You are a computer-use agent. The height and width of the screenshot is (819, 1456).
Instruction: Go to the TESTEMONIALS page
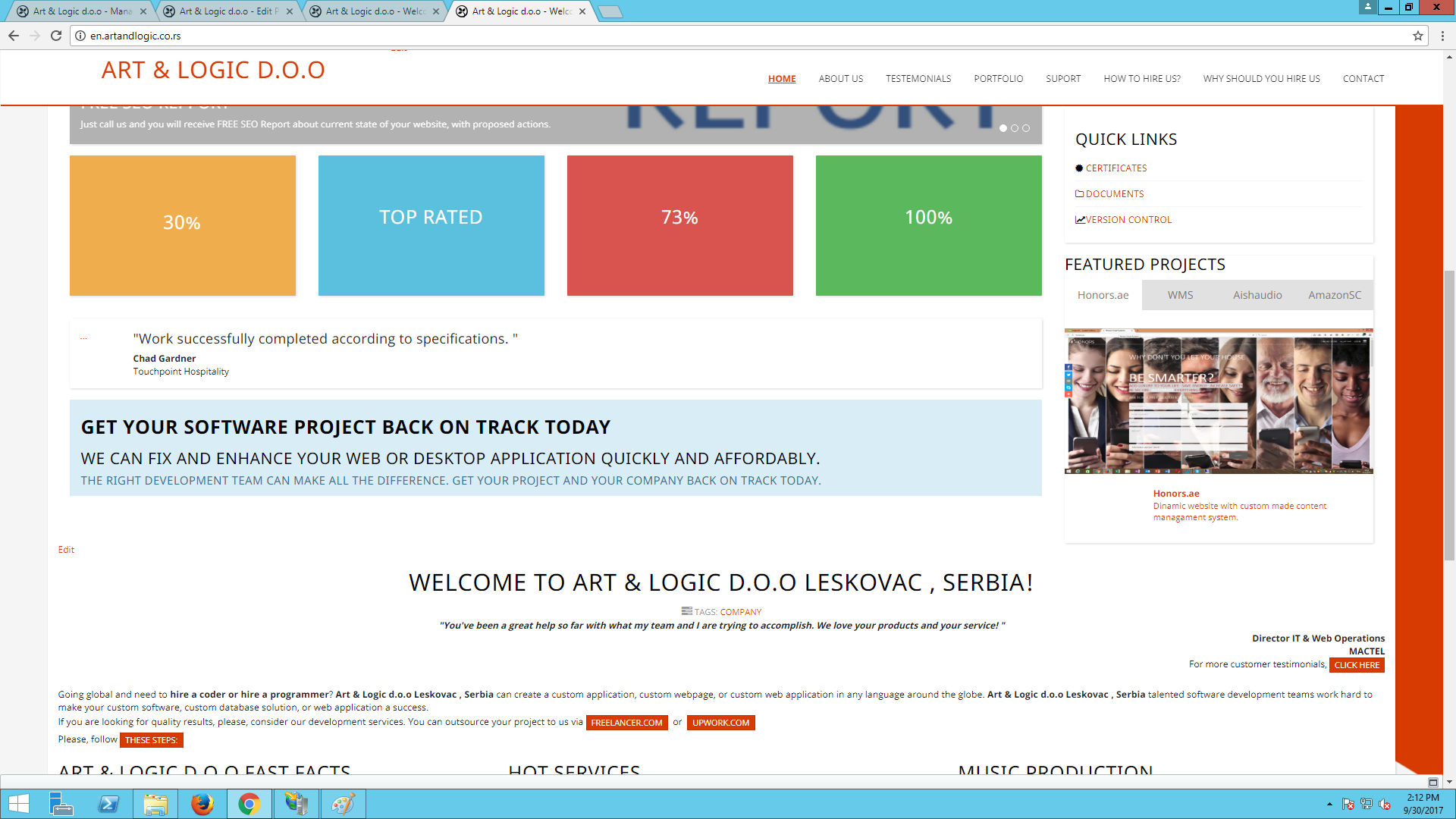coord(918,79)
